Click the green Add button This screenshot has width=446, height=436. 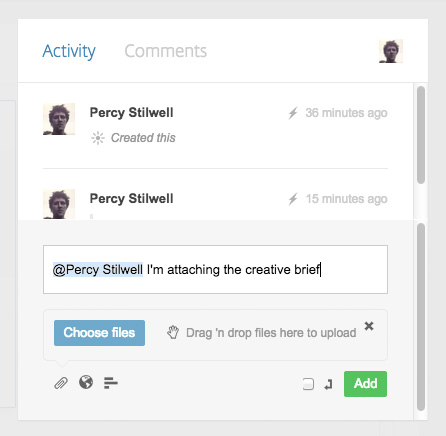coord(365,384)
